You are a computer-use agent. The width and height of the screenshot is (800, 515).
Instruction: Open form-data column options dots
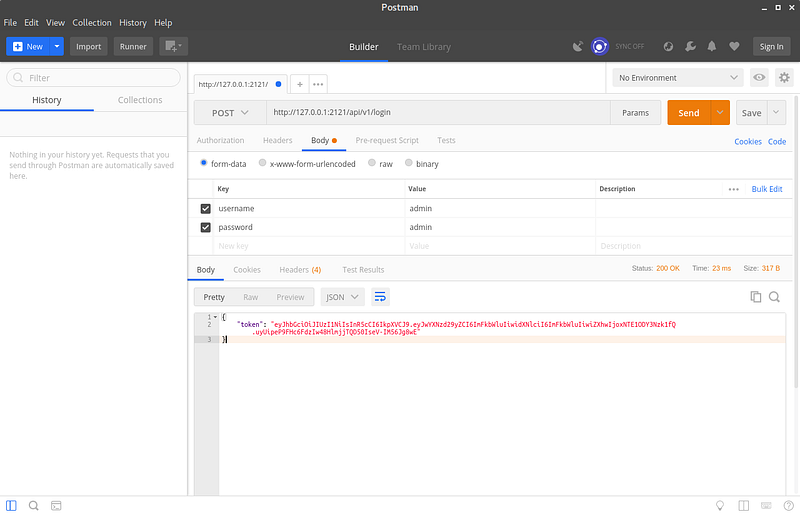734,189
